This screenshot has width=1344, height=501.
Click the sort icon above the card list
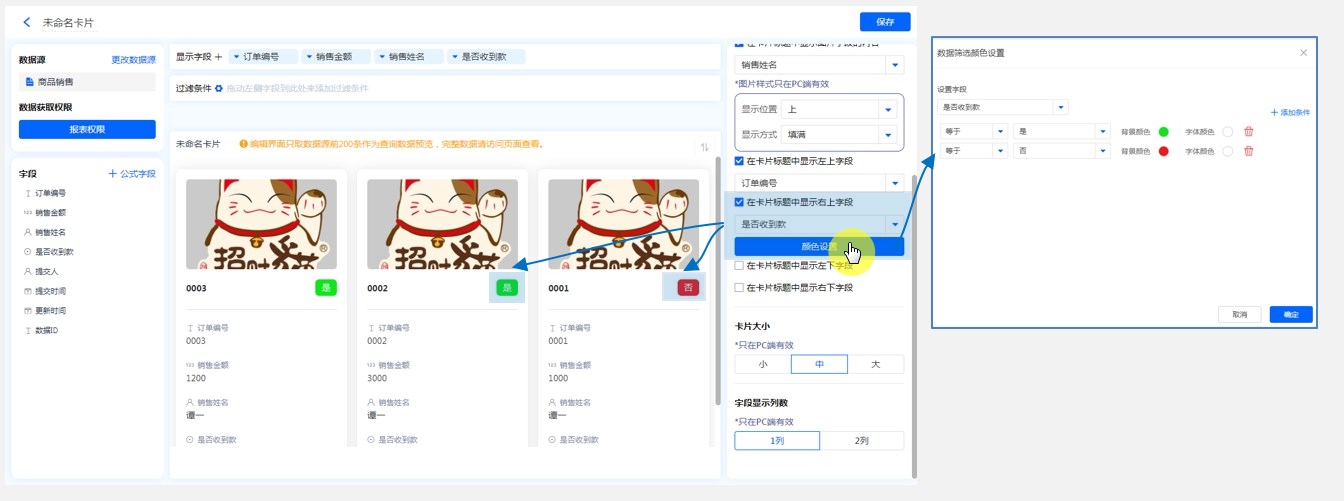point(704,147)
